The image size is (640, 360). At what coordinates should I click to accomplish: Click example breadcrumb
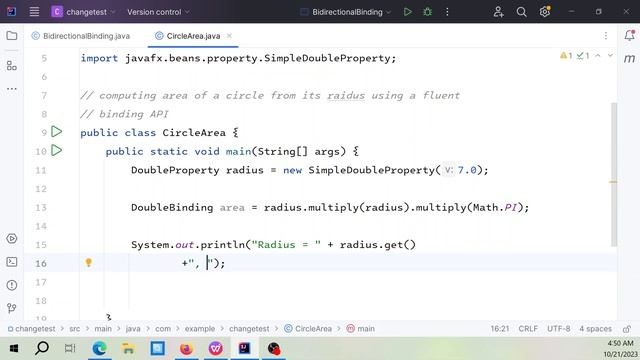click(x=200, y=329)
